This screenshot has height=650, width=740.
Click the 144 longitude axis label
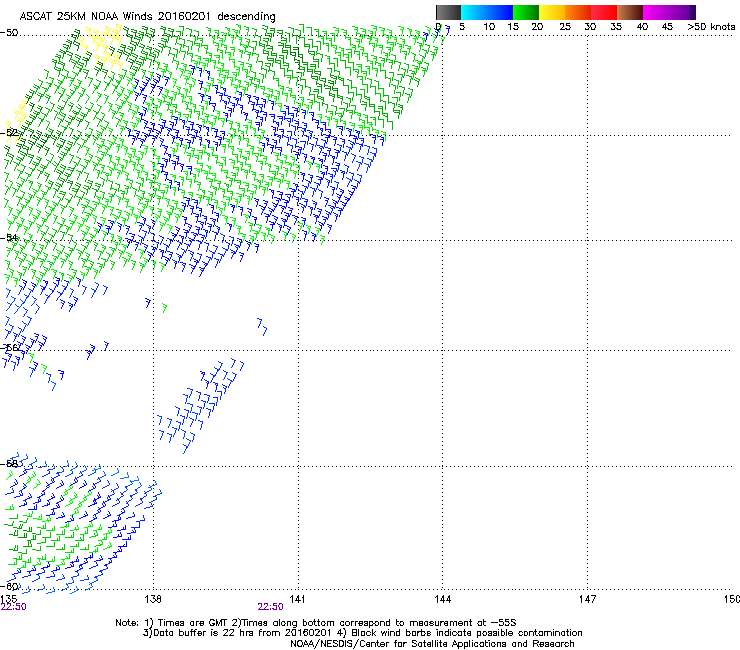pos(442,599)
